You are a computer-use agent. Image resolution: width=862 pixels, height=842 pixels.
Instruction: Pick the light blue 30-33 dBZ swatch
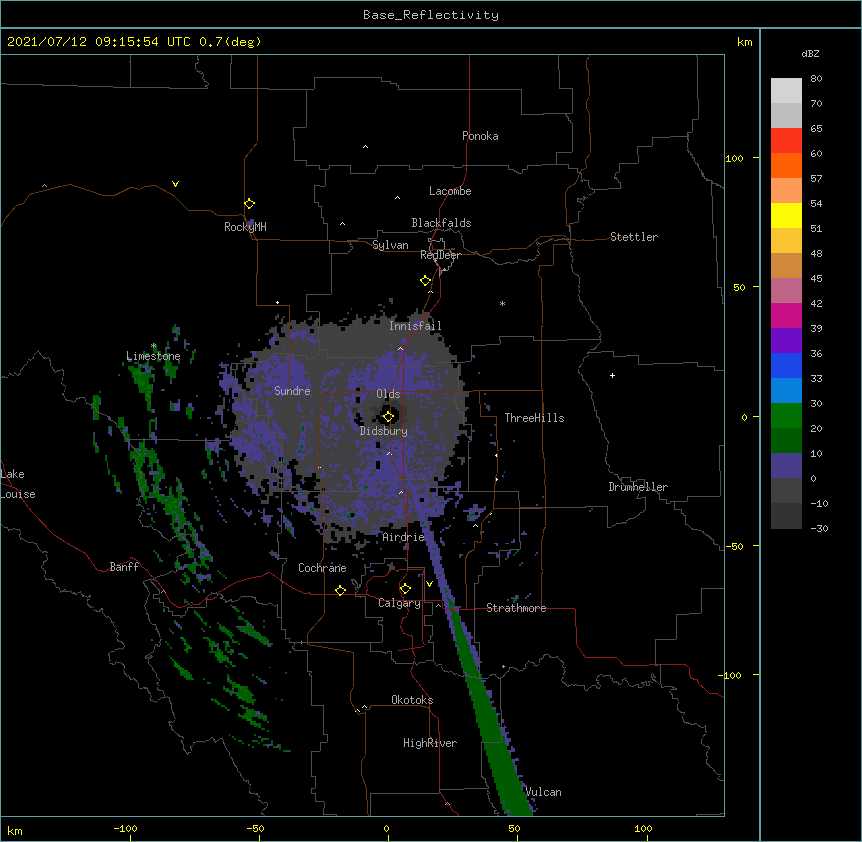(x=786, y=391)
